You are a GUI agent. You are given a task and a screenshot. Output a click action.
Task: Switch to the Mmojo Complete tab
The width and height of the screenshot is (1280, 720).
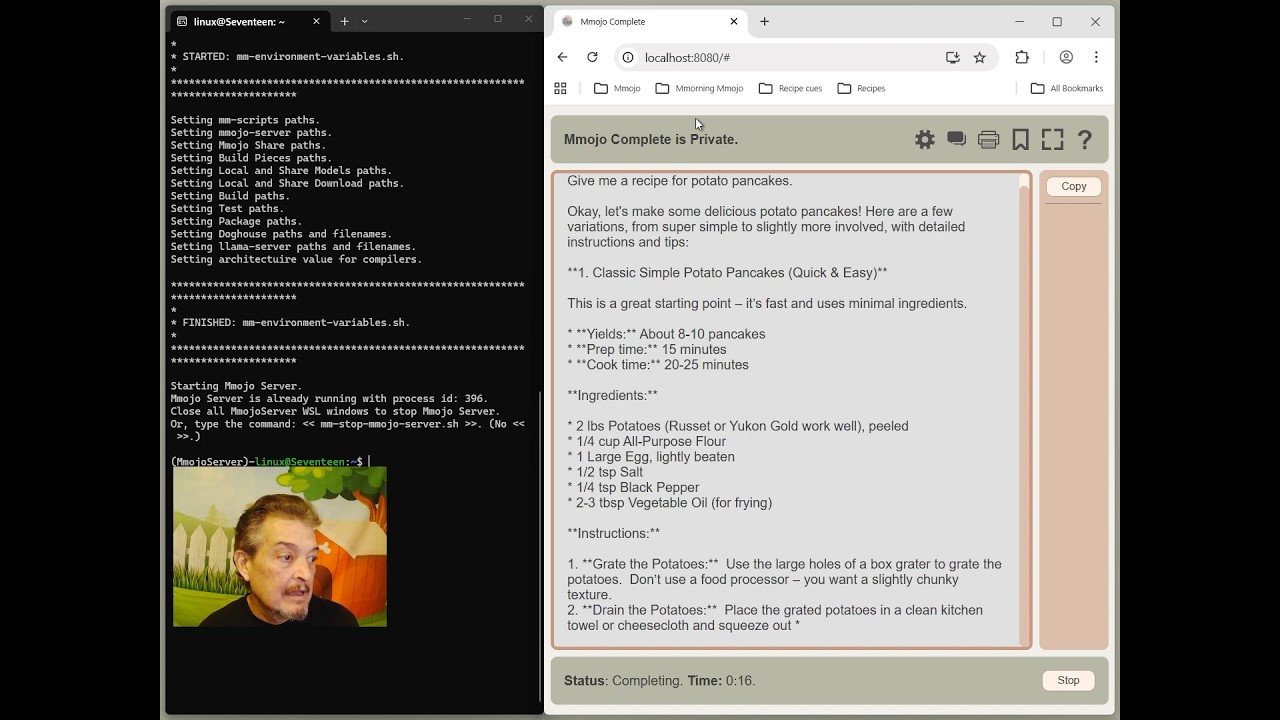click(x=650, y=21)
